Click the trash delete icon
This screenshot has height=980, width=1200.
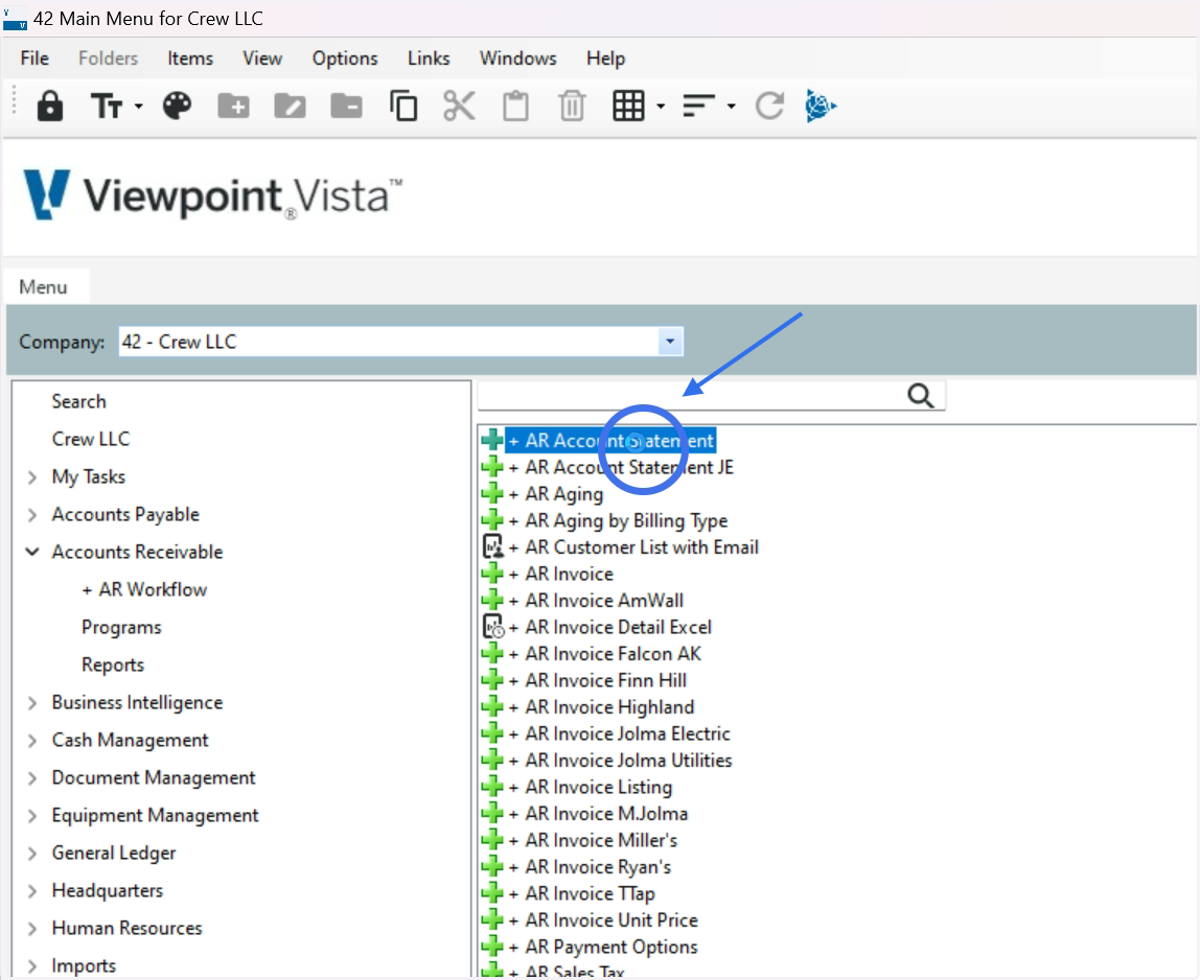572,105
